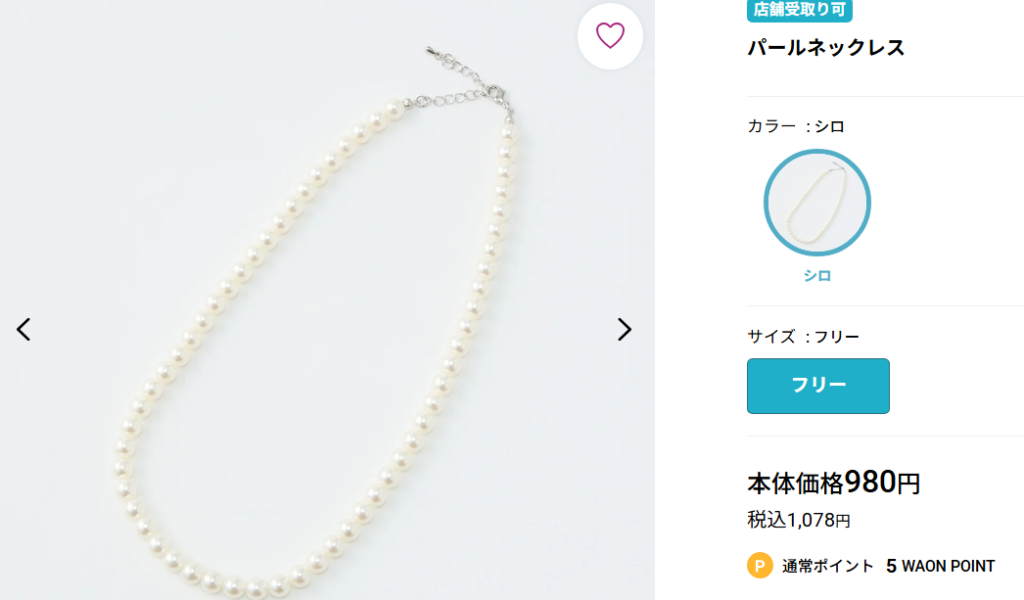The image size is (1024, 600).
Task: Advance to the next product image
Action: 625,329
